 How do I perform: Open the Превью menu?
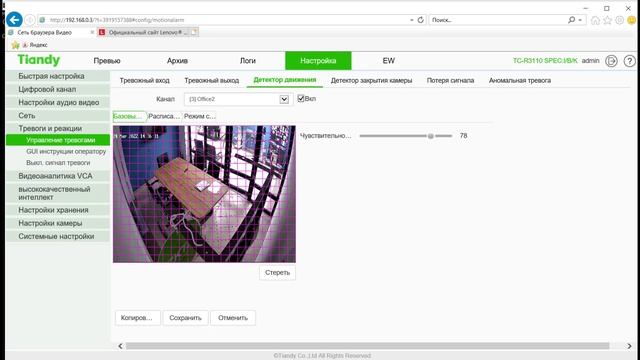coord(107,61)
